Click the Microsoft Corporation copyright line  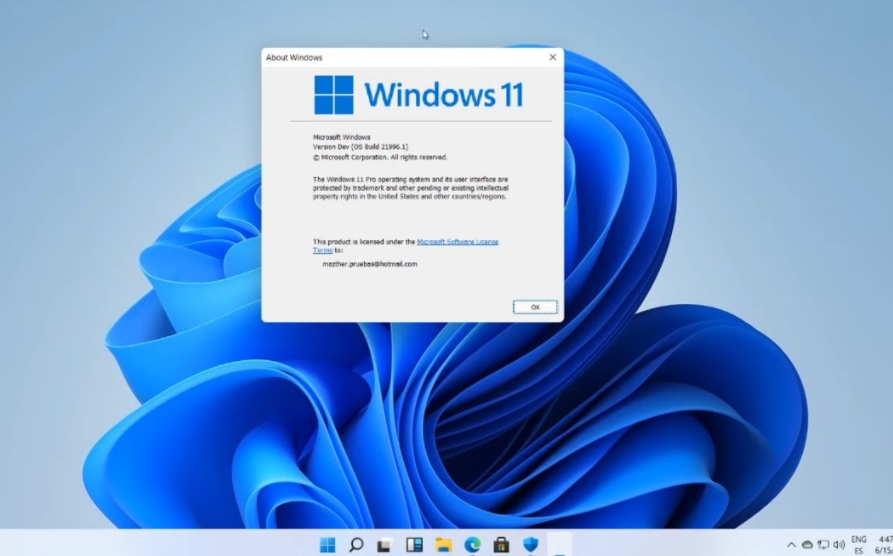coord(380,157)
